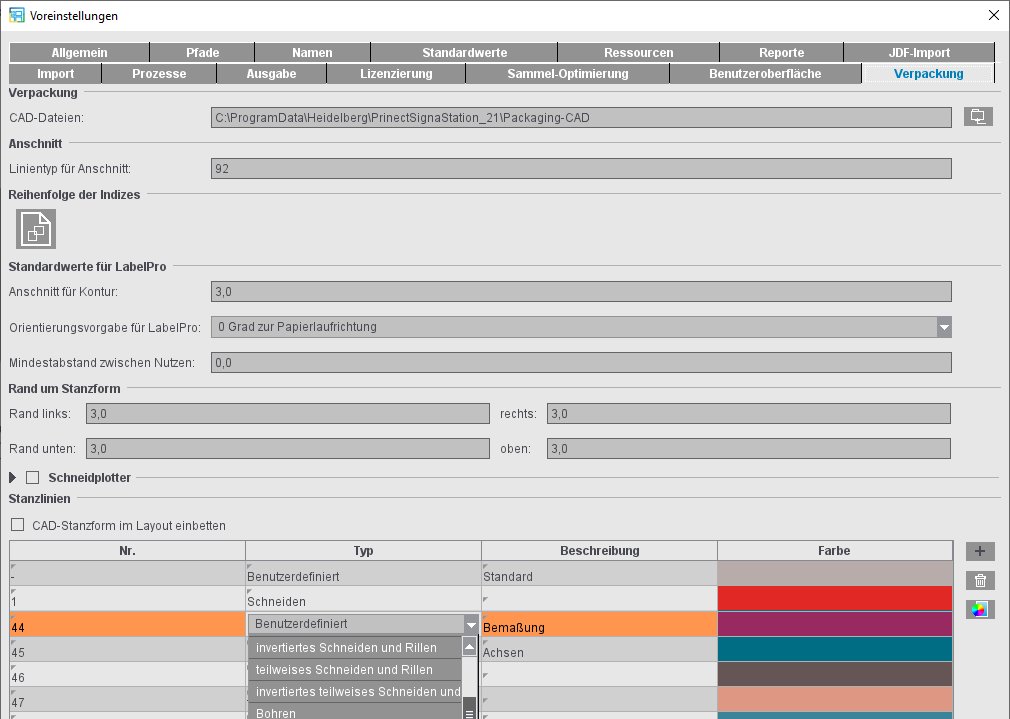Click the Anschnitt für Kontur field
1010x719 pixels.
[580, 291]
